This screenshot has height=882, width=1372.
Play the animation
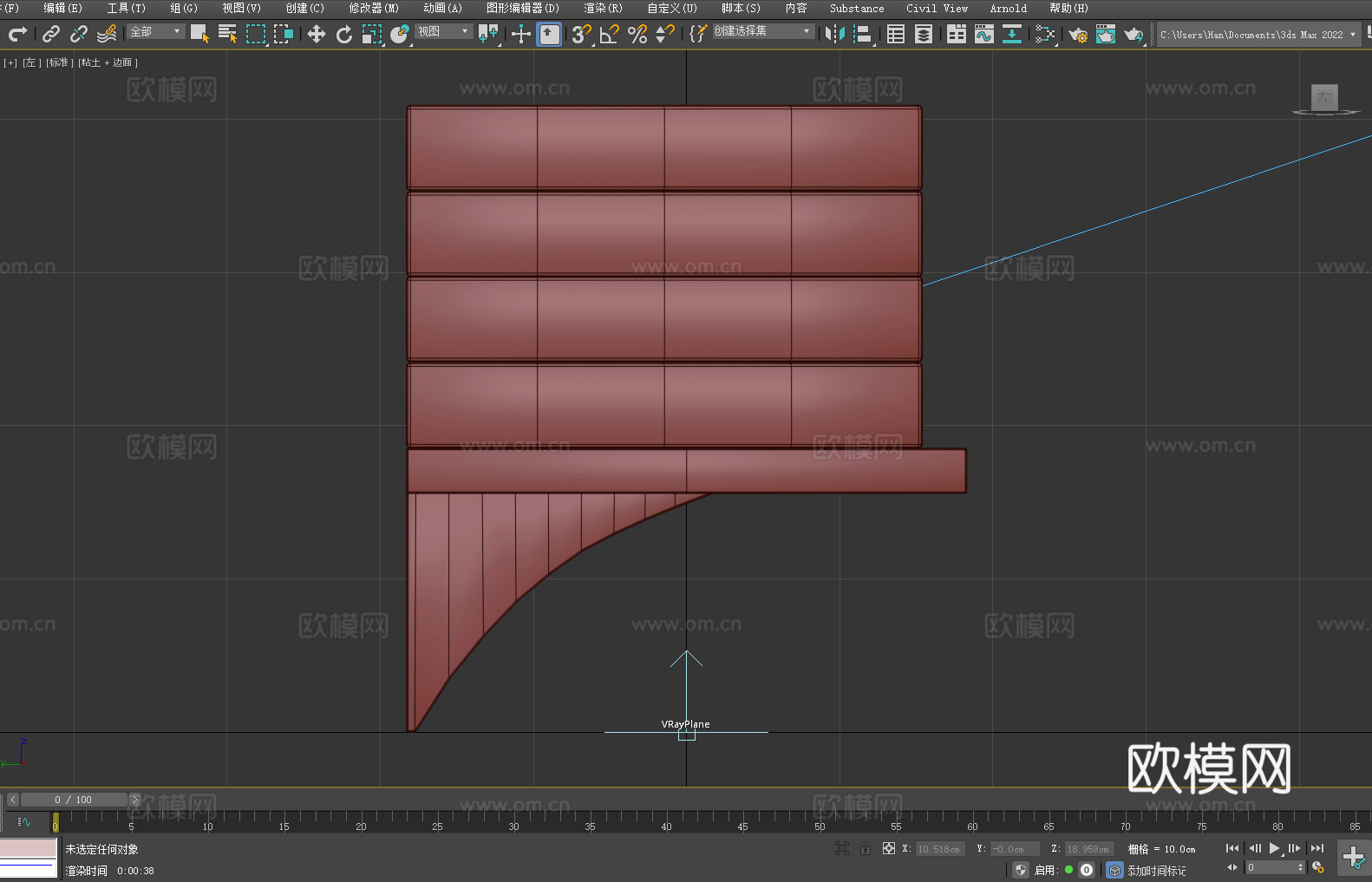(x=1274, y=848)
